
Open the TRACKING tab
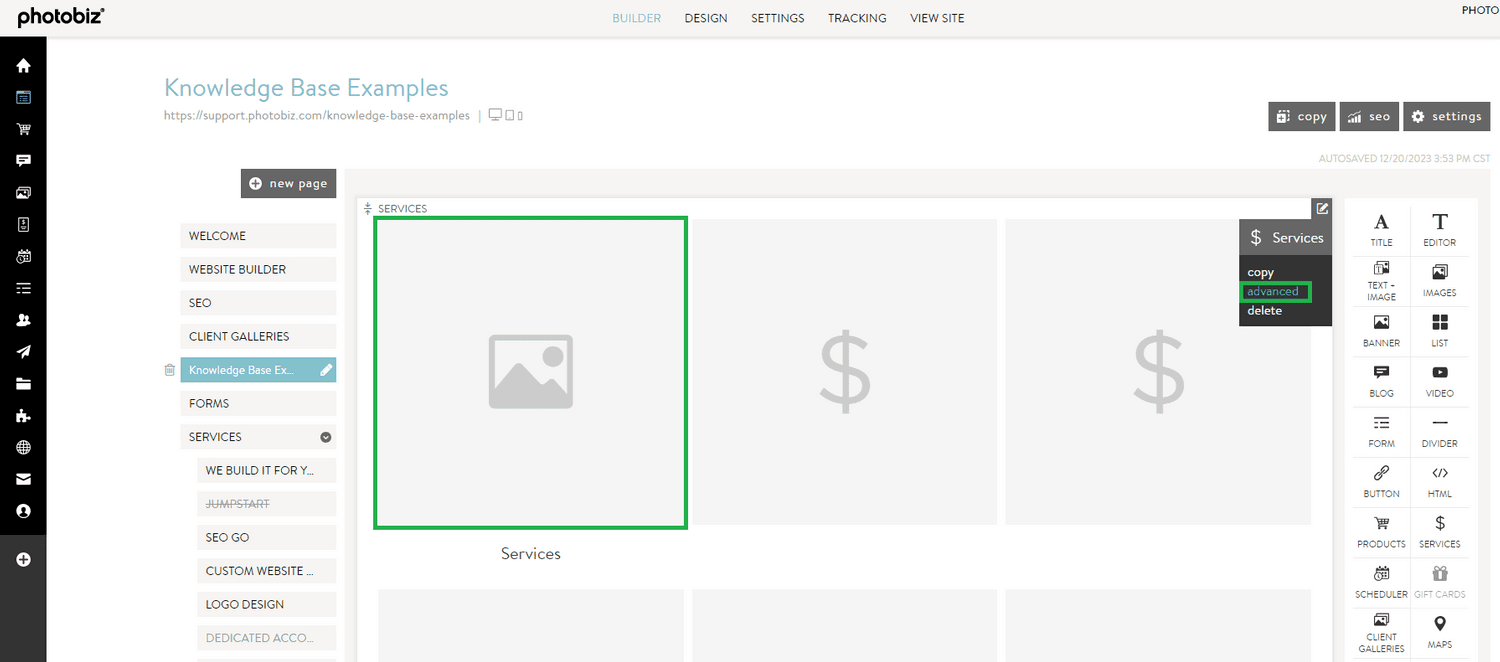click(x=856, y=18)
